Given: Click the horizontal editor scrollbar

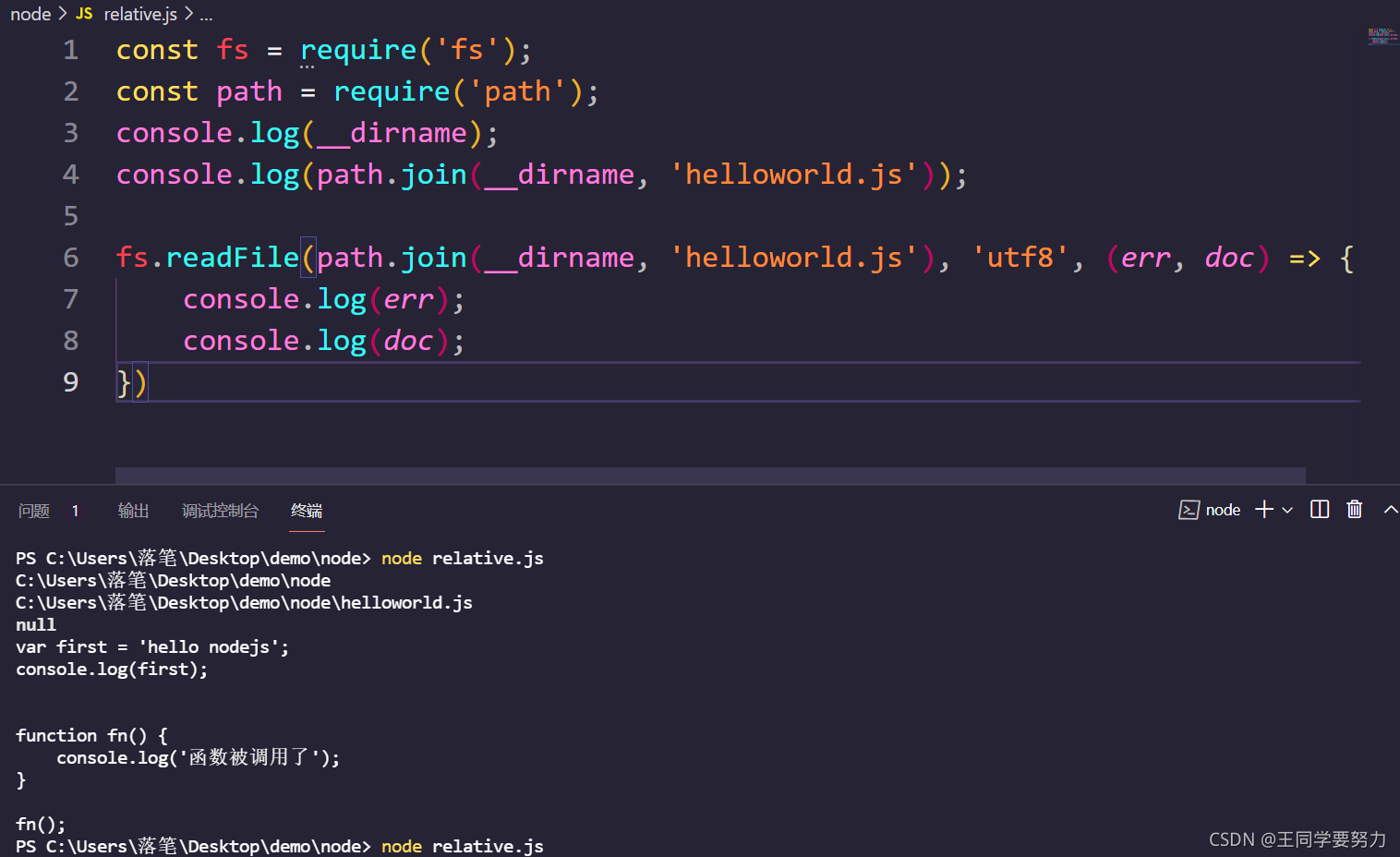Looking at the screenshot, I should tap(710, 476).
